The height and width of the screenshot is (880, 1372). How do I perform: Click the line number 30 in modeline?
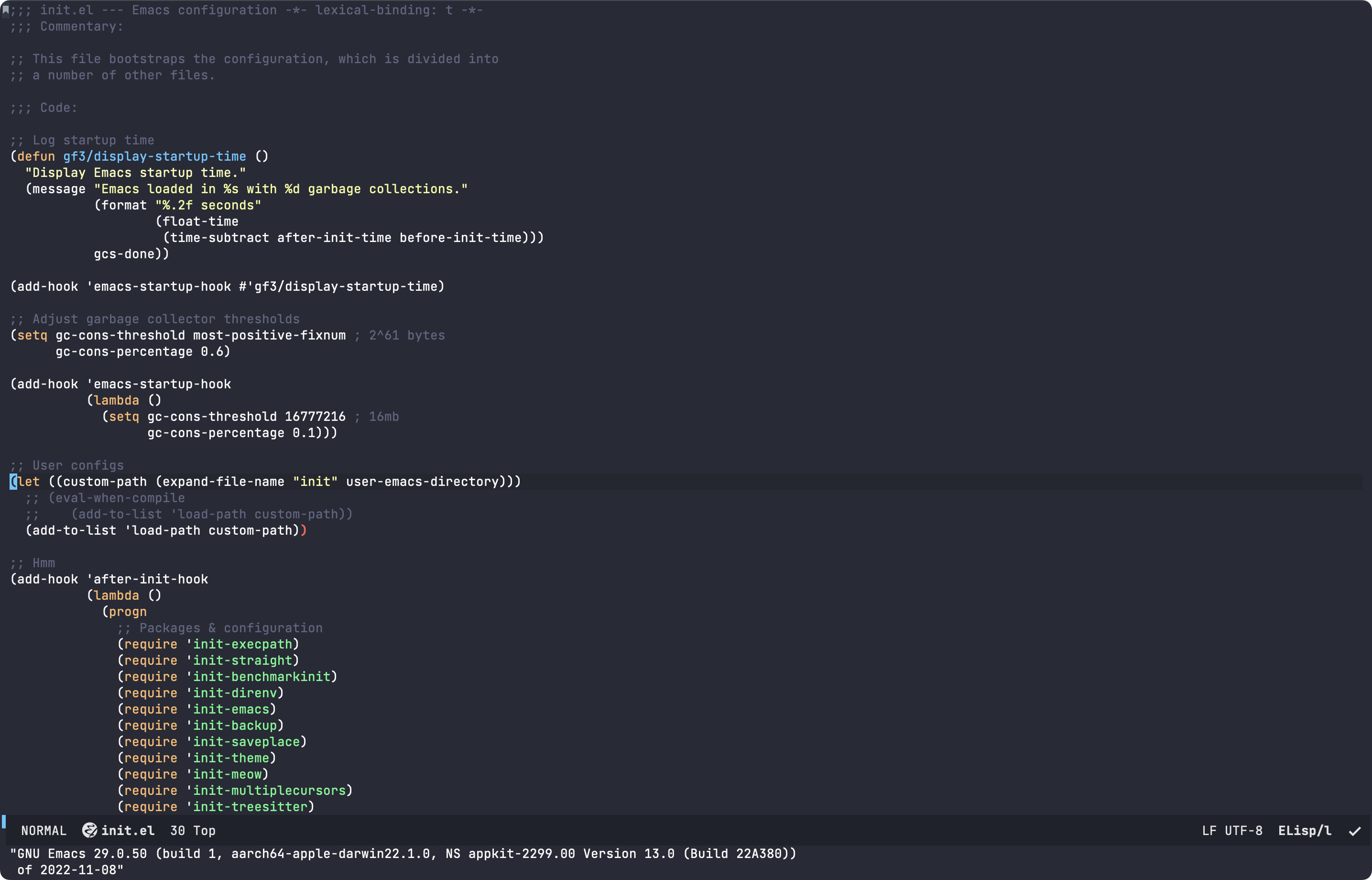(177, 830)
